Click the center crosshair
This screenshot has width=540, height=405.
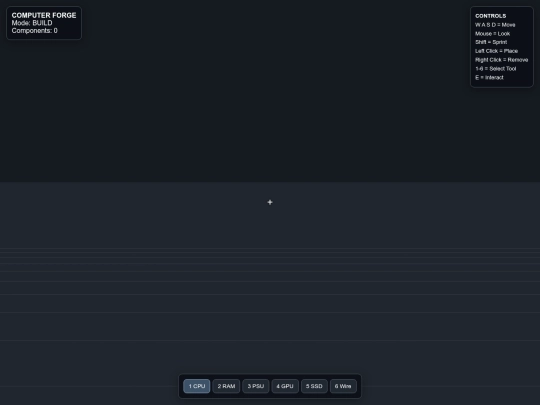pyautogui.click(x=270, y=202)
